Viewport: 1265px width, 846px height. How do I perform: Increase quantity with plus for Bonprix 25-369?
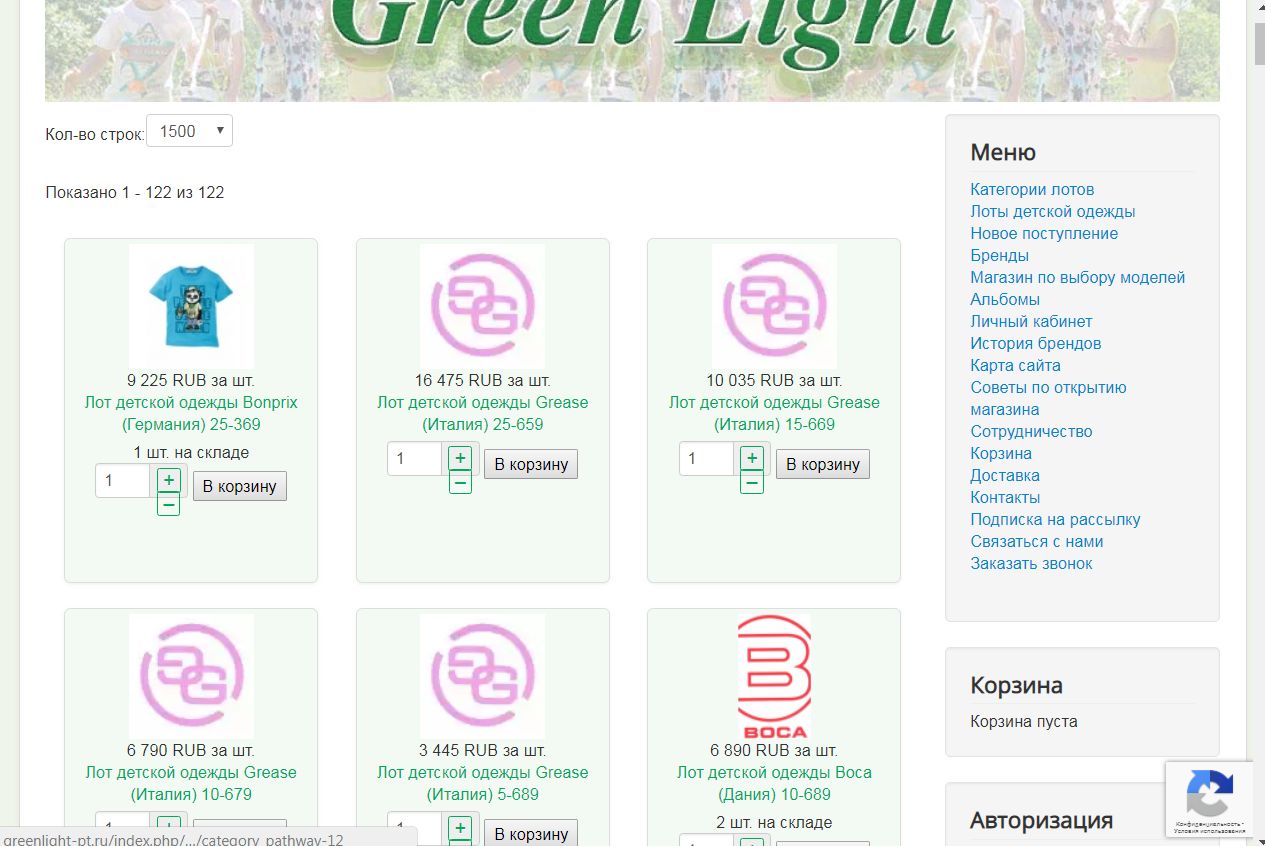pyautogui.click(x=169, y=480)
